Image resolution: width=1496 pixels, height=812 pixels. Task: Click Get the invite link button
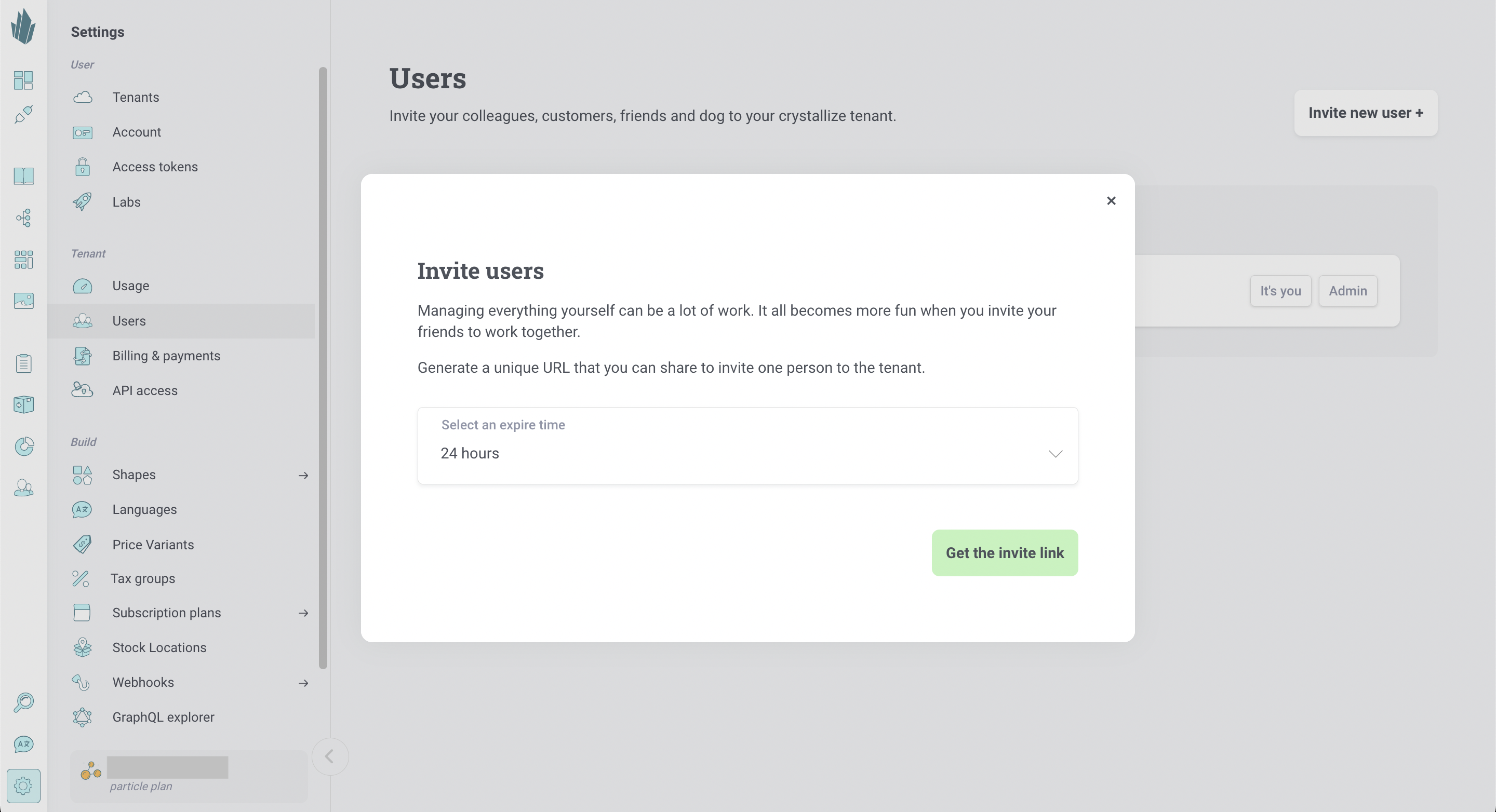pyautogui.click(x=1005, y=552)
